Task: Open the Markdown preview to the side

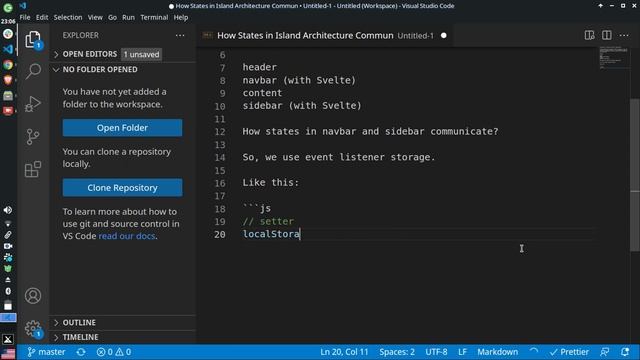Action: pyautogui.click(x=589, y=36)
